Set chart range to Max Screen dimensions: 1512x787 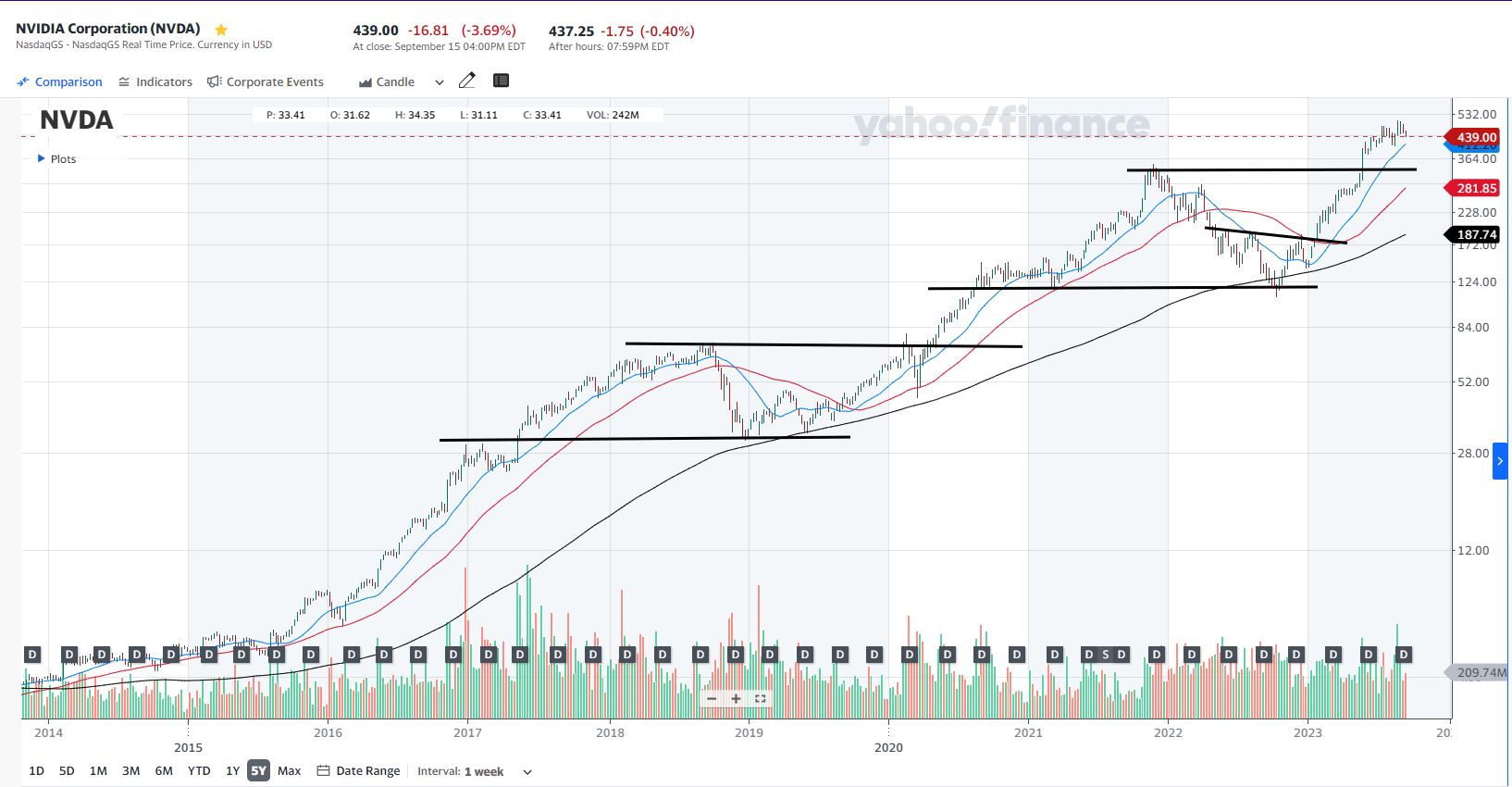289,770
